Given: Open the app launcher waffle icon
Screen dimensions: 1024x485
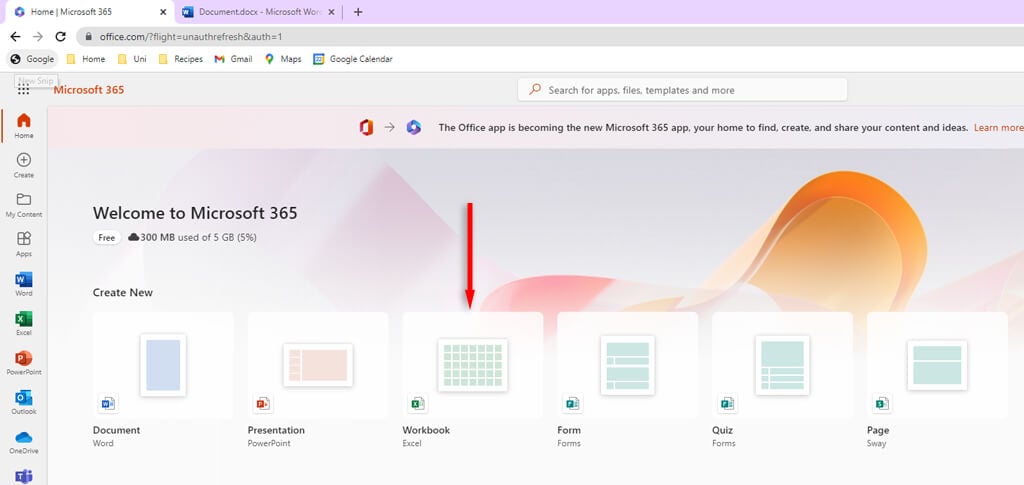Looking at the screenshot, I should (24, 90).
